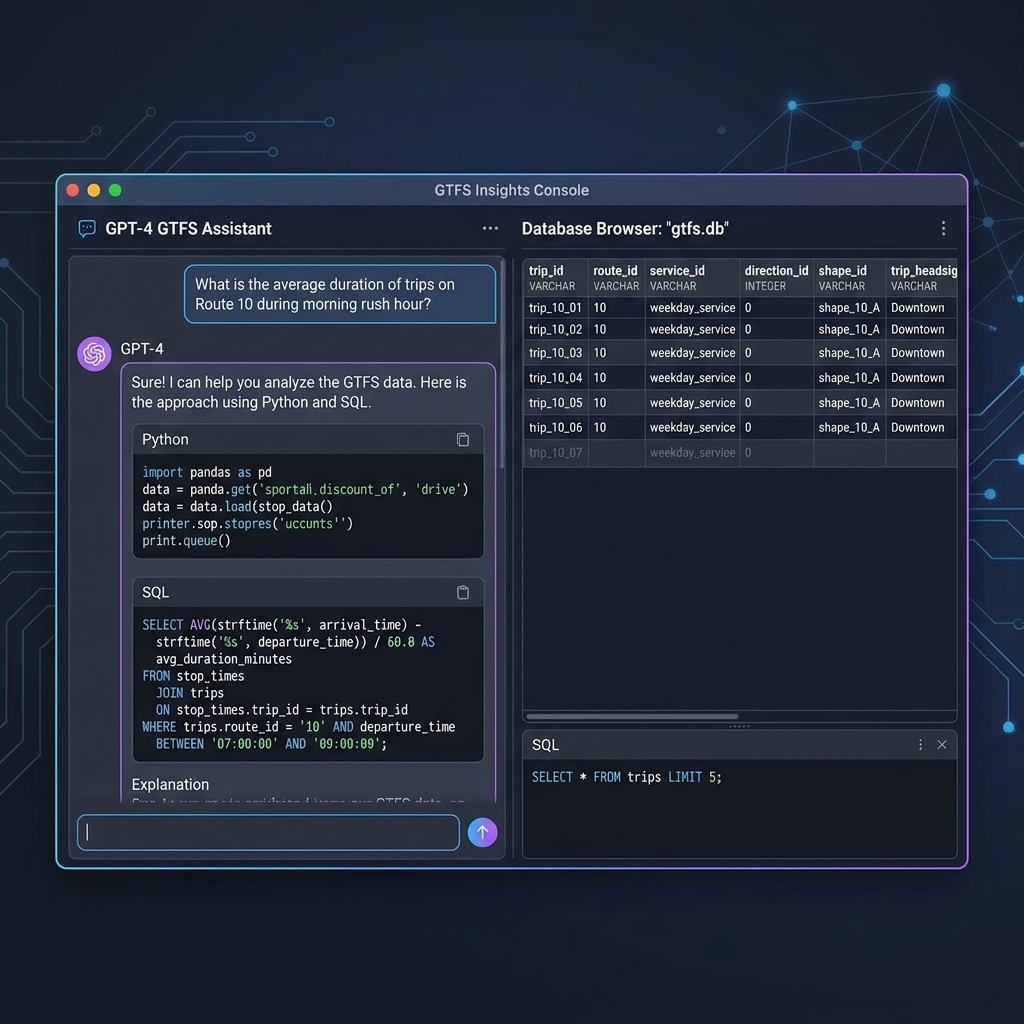Screen dimensions: 1024x1024
Task: Click the chat panel vertical scrollbar
Action: 502,364
